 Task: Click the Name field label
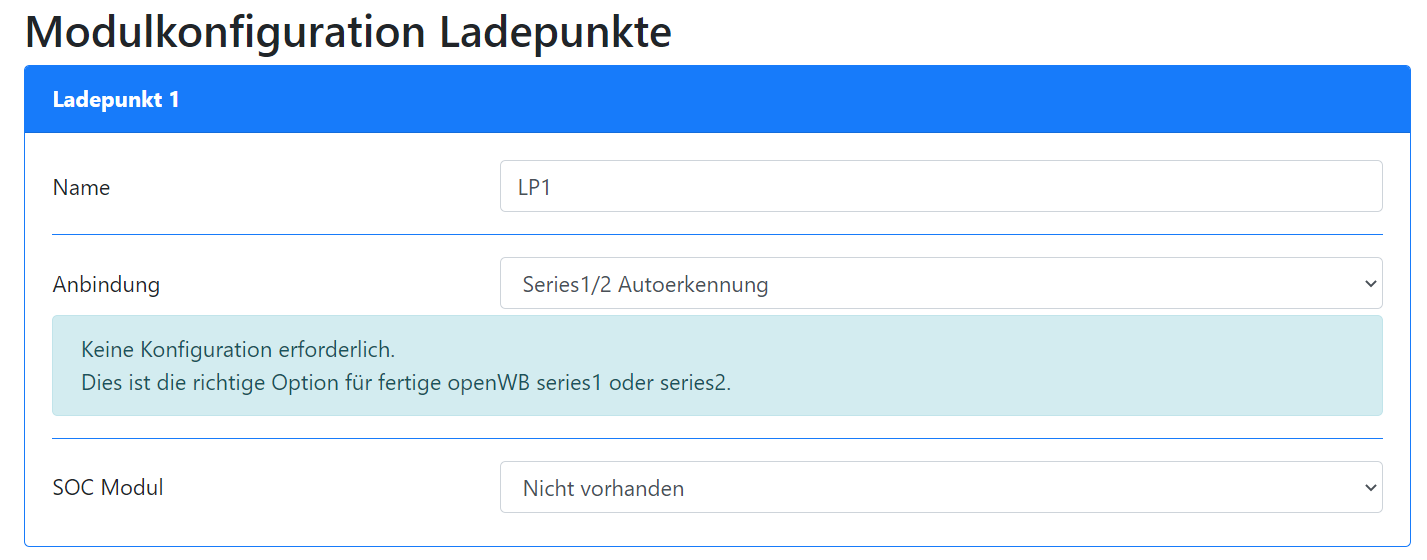coord(81,187)
